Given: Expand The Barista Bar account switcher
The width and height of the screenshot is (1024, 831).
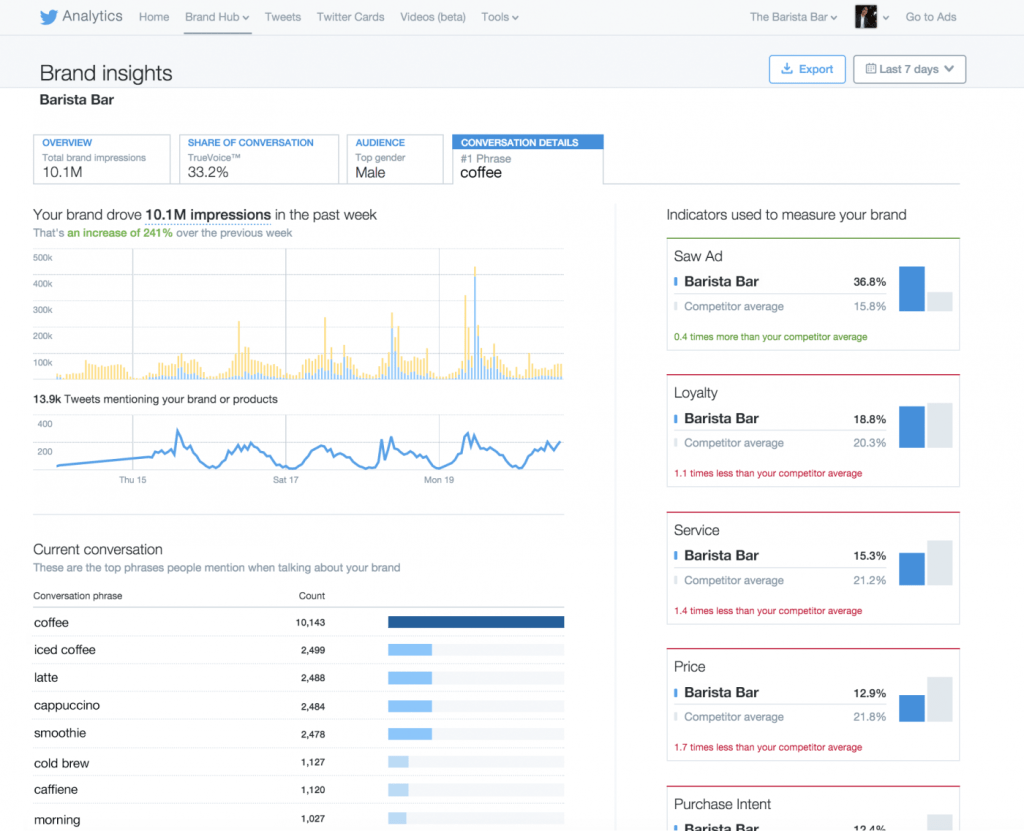Looking at the screenshot, I should coord(792,17).
